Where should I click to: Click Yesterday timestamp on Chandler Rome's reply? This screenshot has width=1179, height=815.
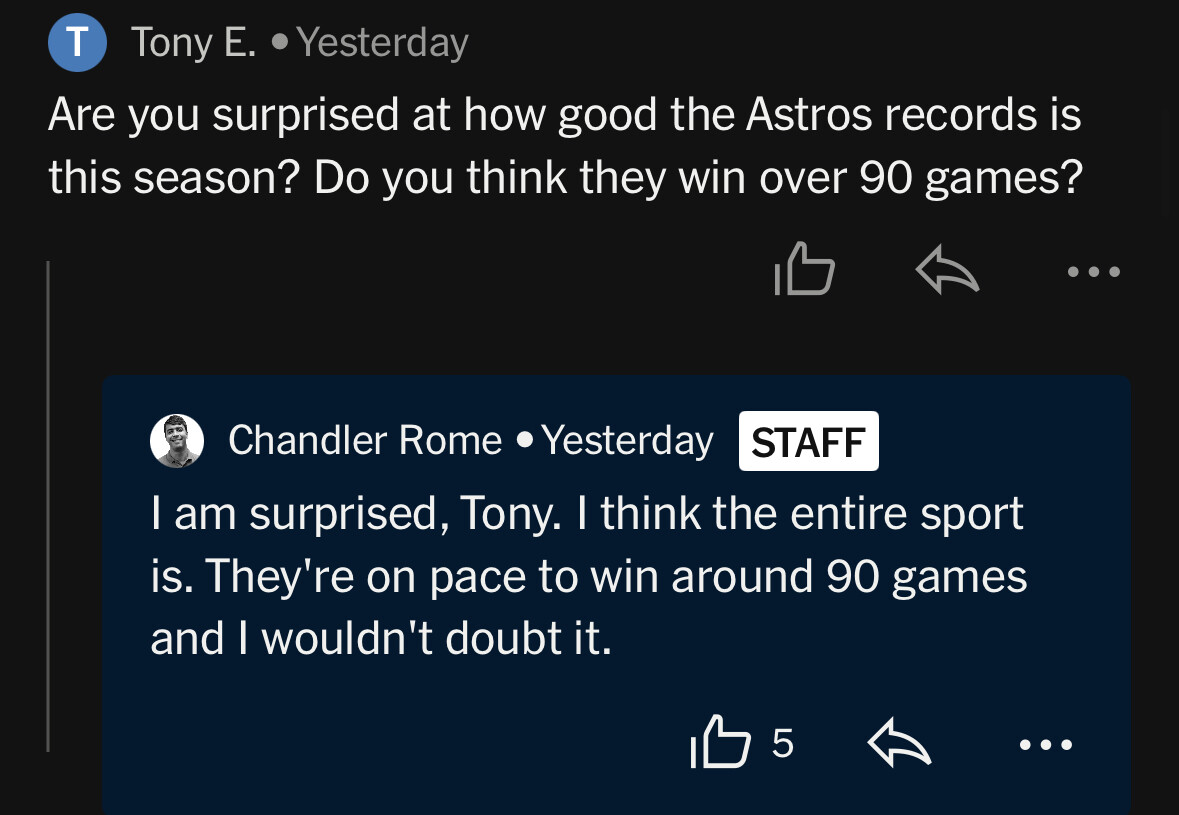pos(627,441)
